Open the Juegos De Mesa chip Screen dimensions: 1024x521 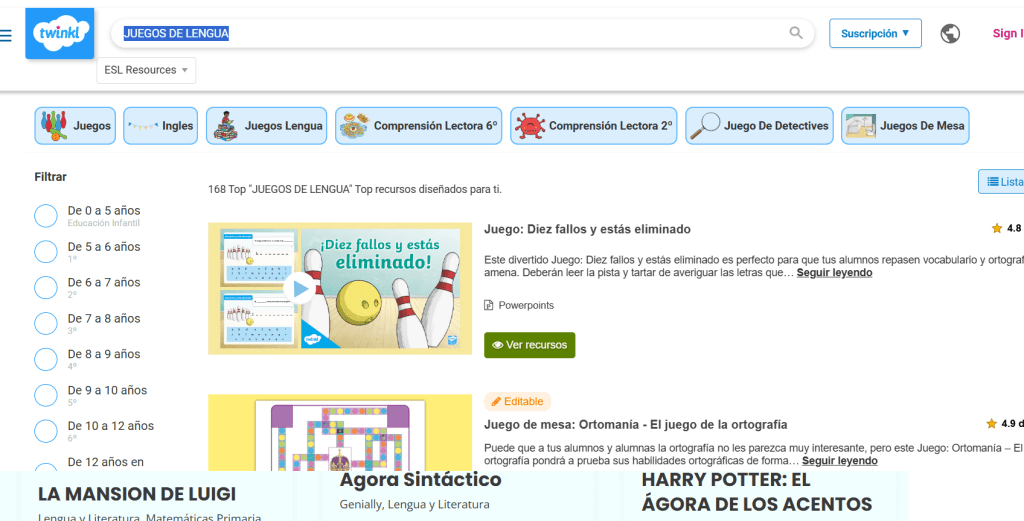904,126
